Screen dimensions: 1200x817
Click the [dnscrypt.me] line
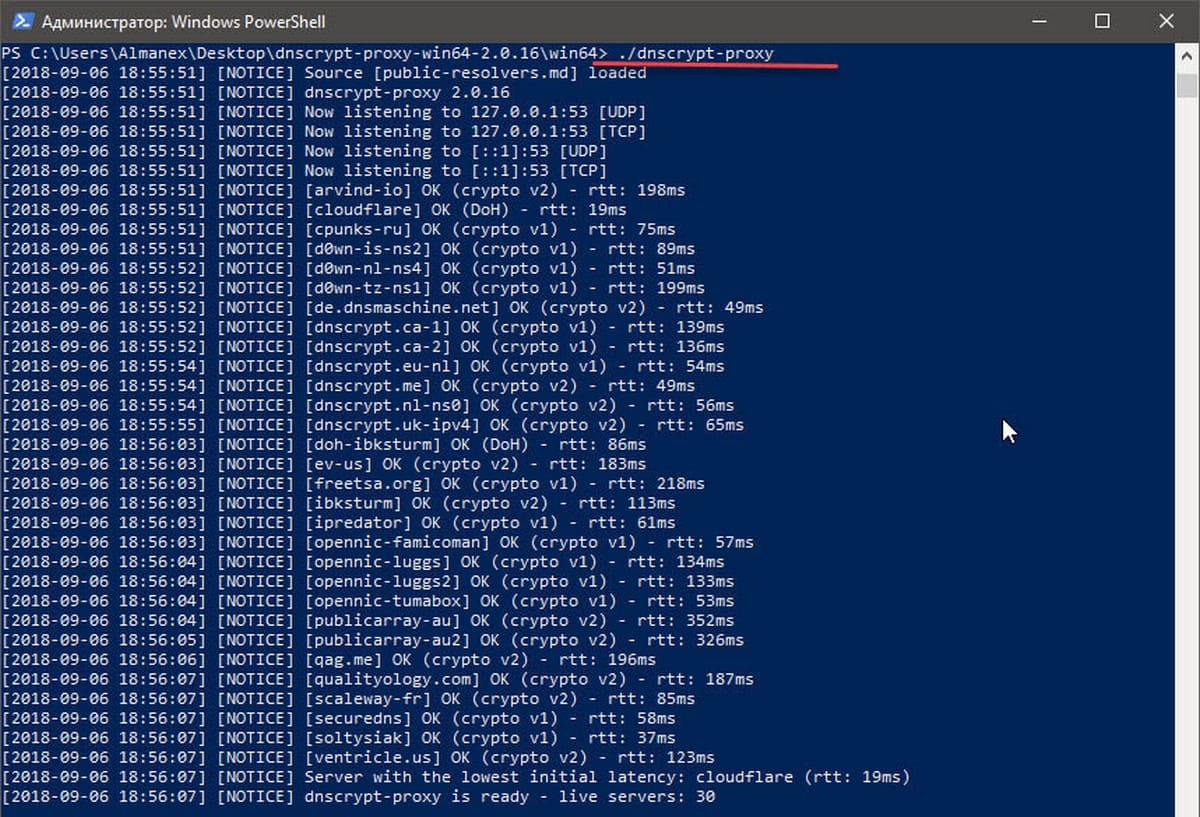pyautogui.click(x=348, y=385)
